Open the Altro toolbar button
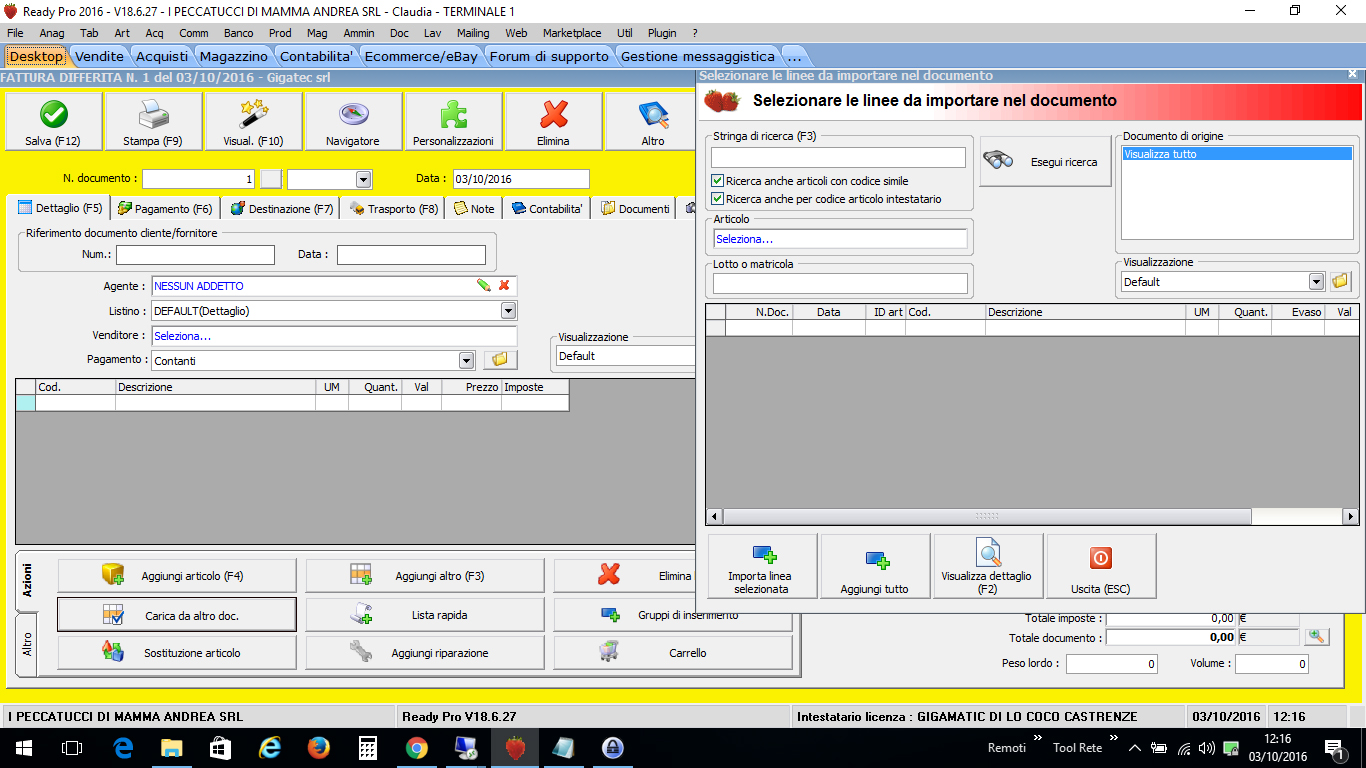Image resolution: width=1366 pixels, height=768 pixels. click(651, 121)
